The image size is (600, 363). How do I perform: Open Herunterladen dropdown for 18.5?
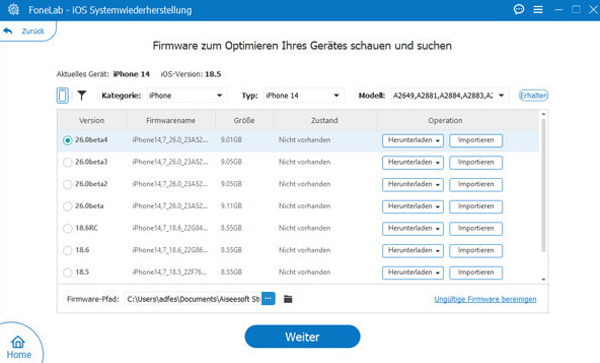(413, 273)
